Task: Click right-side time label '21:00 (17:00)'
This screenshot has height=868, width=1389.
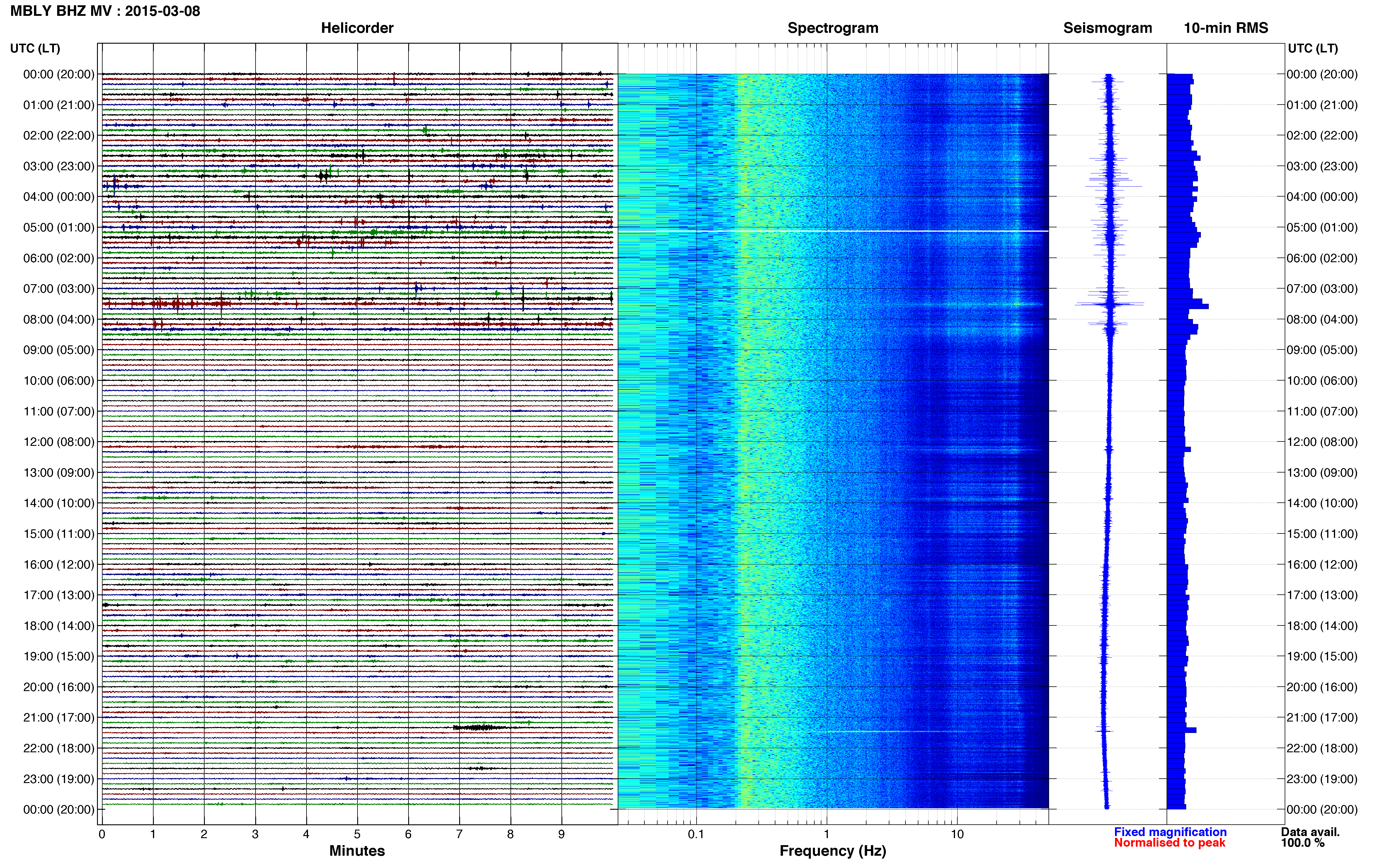Action: click(1322, 718)
